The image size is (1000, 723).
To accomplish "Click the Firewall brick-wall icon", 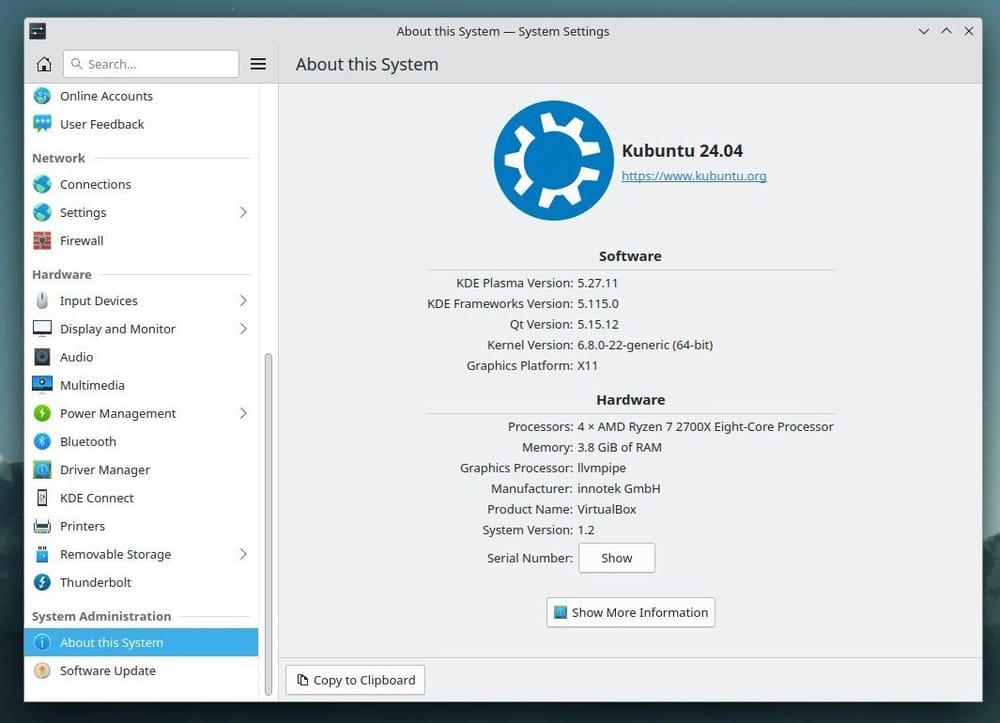I will 41,240.
